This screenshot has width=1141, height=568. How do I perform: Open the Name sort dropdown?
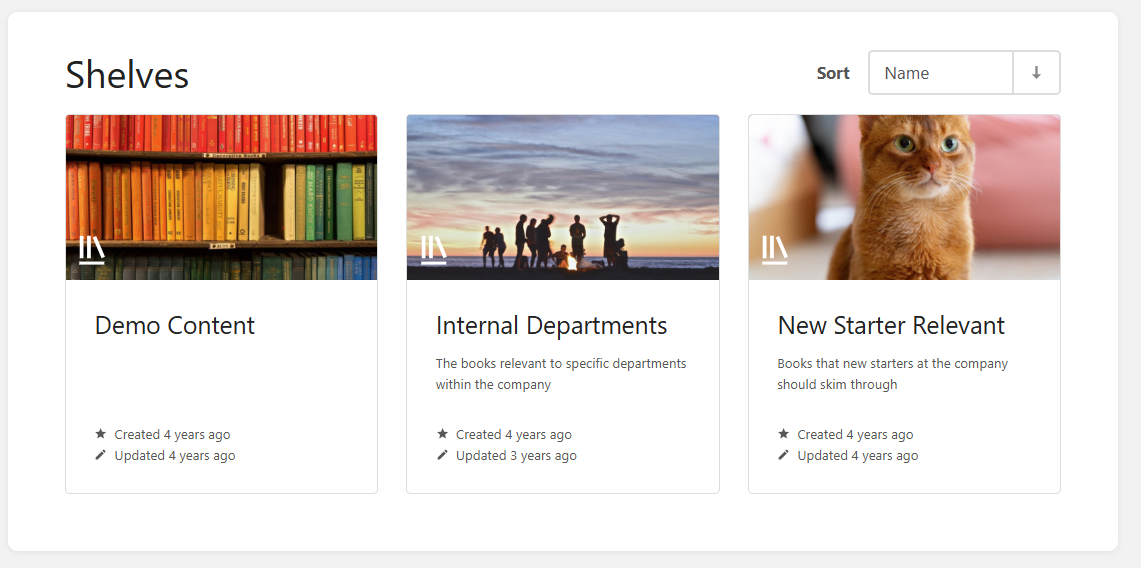pyautogui.click(x=940, y=73)
